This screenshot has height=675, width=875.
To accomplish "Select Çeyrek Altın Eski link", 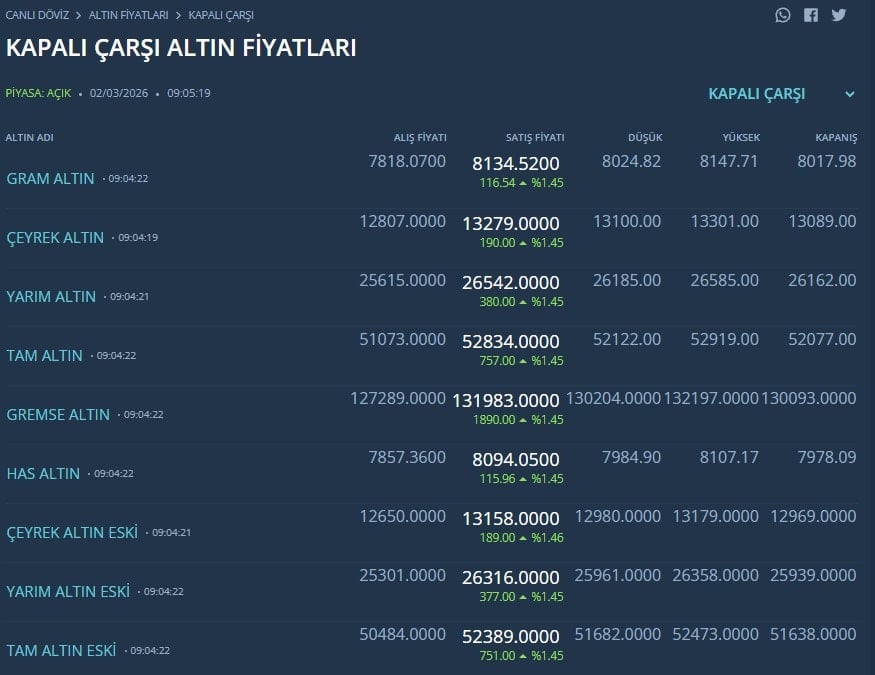I will point(72,532).
